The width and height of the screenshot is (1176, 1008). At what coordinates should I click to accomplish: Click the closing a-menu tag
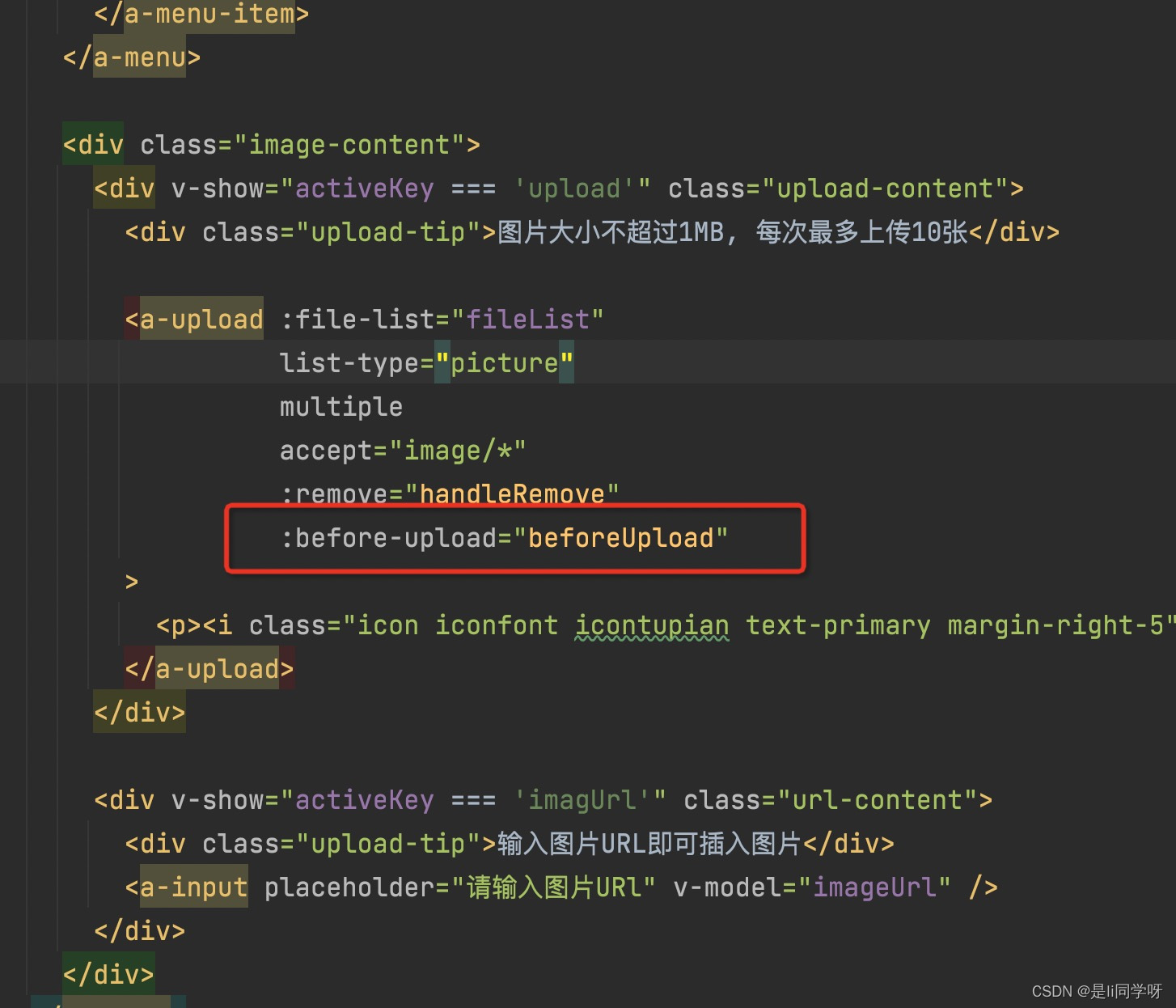(x=132, y=57)
